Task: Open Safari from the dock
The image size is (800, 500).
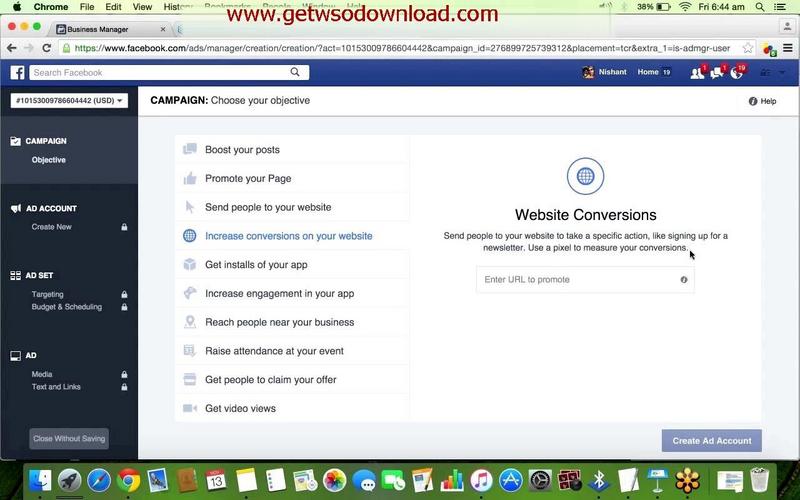Action: click(99, 481)
